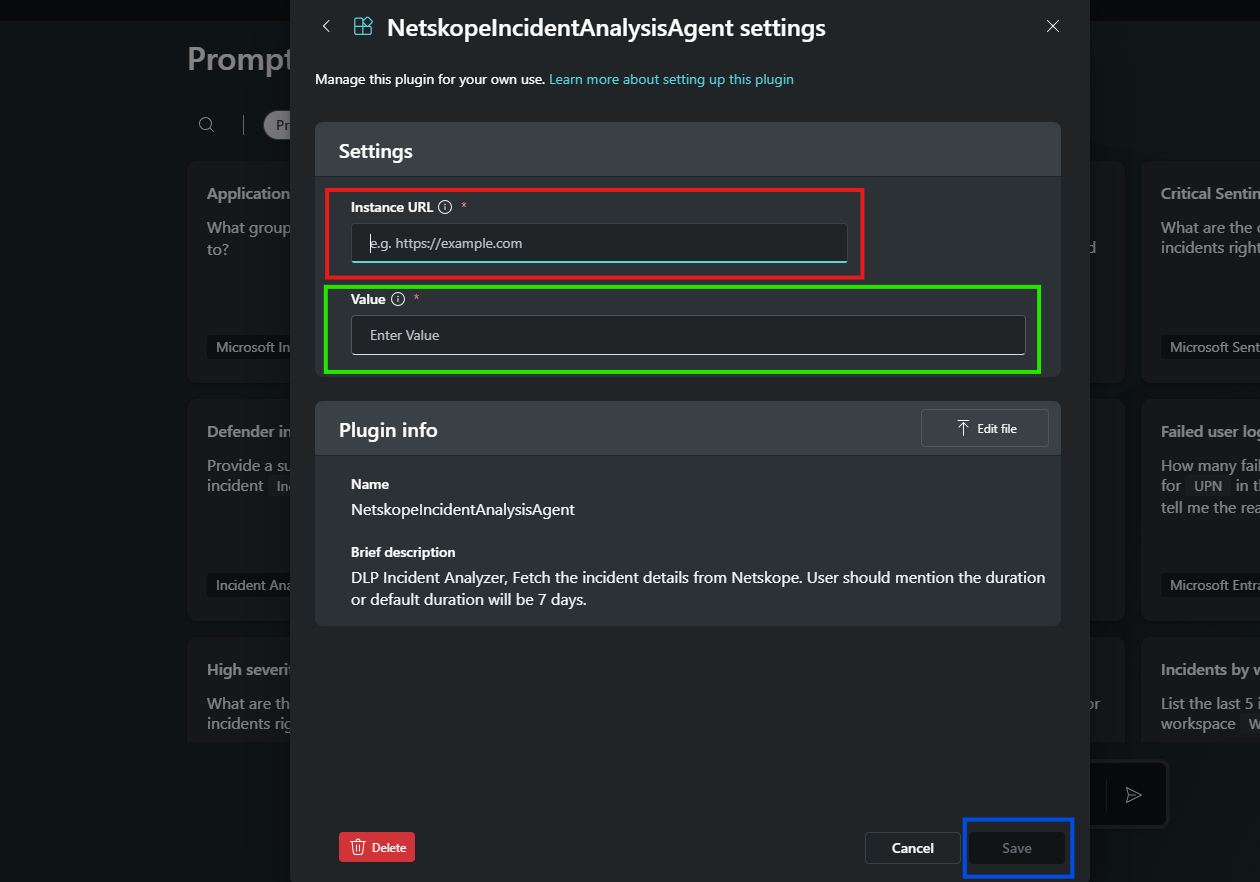Click the 'High severit' prompt card title

tap(248, 670)
